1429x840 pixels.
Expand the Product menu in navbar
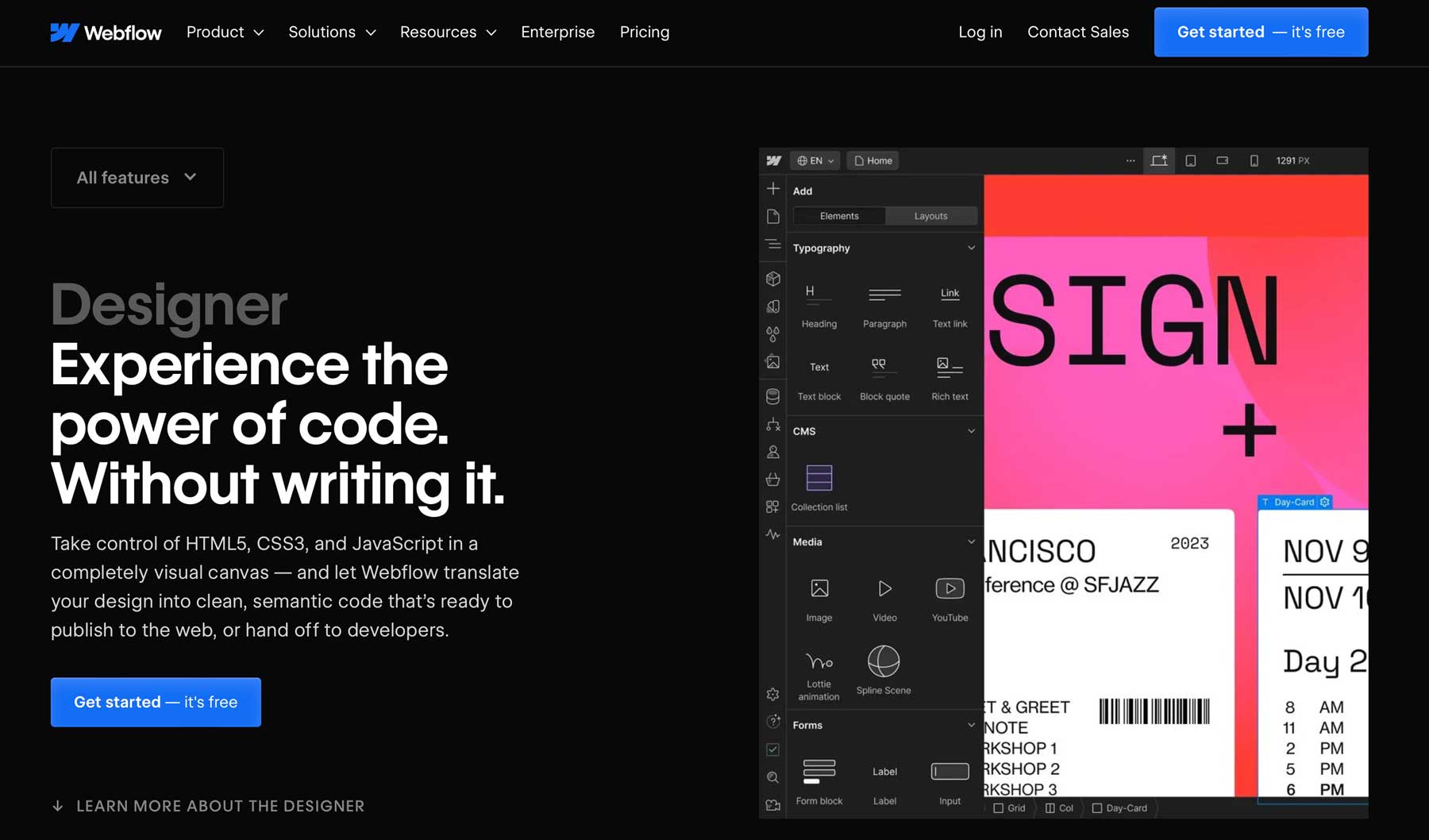point(225,33)
